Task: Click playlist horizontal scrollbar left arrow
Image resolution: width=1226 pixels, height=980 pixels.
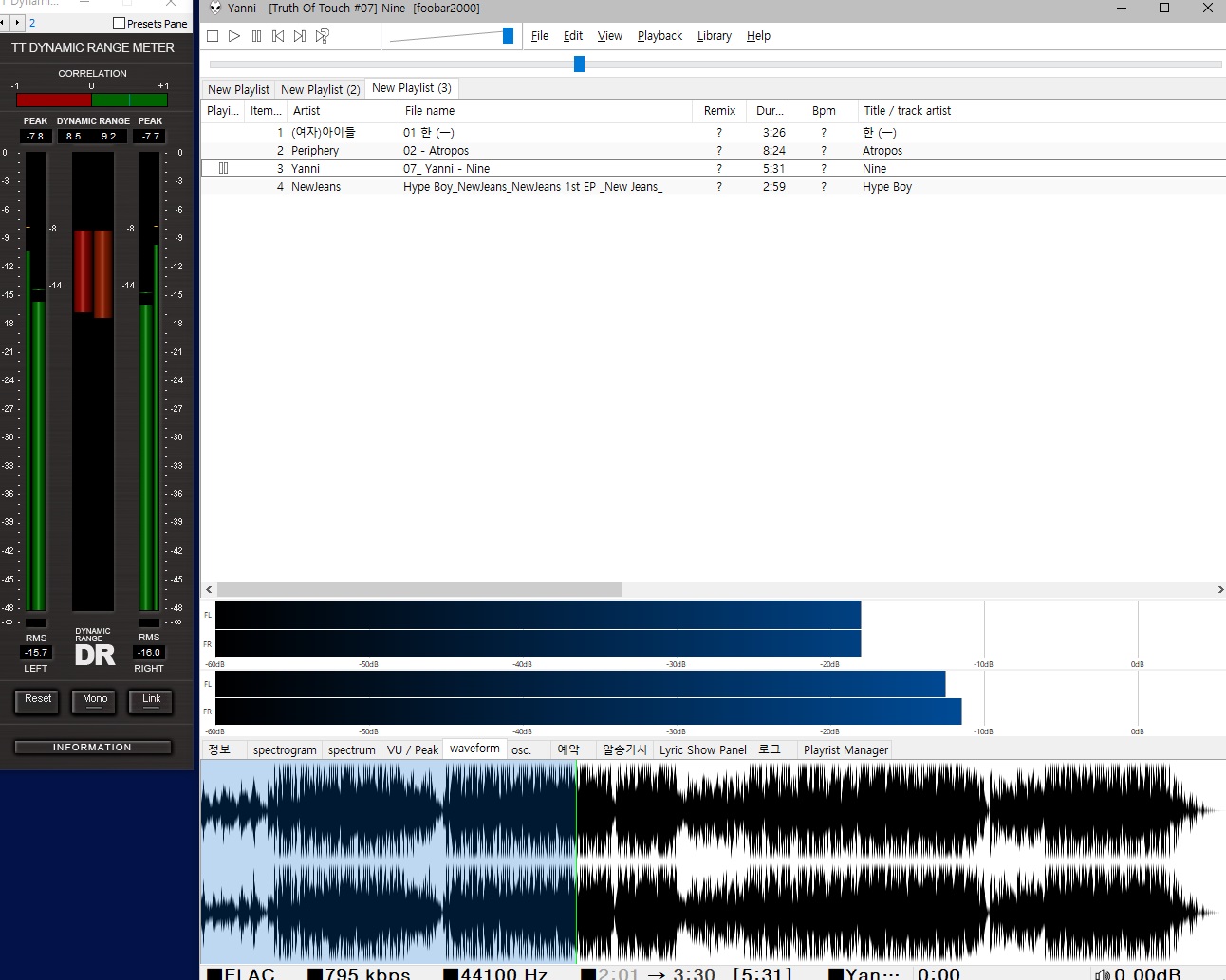Action: click(209, 590)
